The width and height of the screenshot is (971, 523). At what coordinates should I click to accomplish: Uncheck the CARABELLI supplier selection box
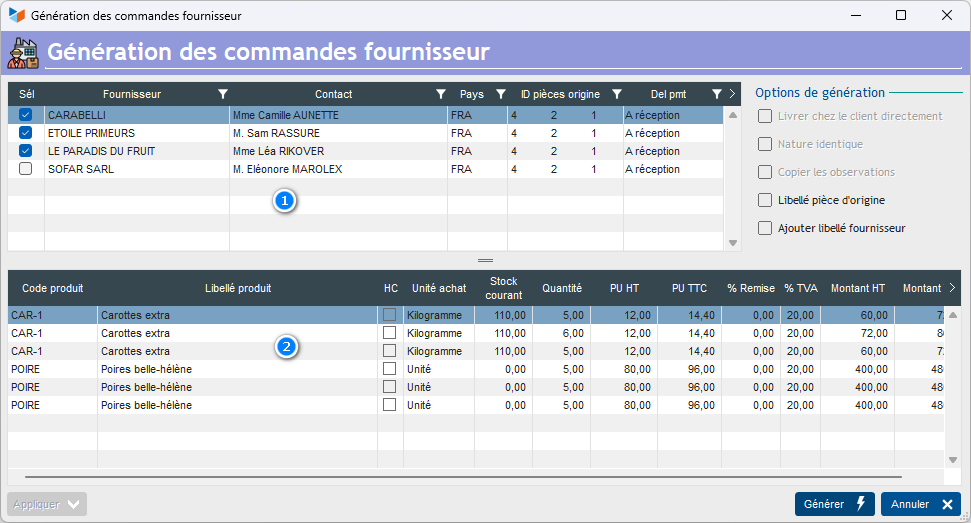click(26, 115)
